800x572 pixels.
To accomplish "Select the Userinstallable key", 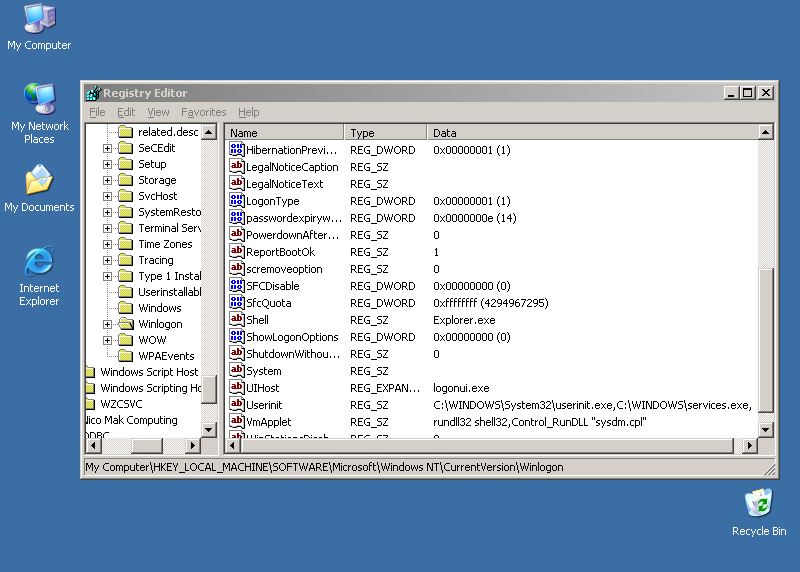I will coord(169,292).
